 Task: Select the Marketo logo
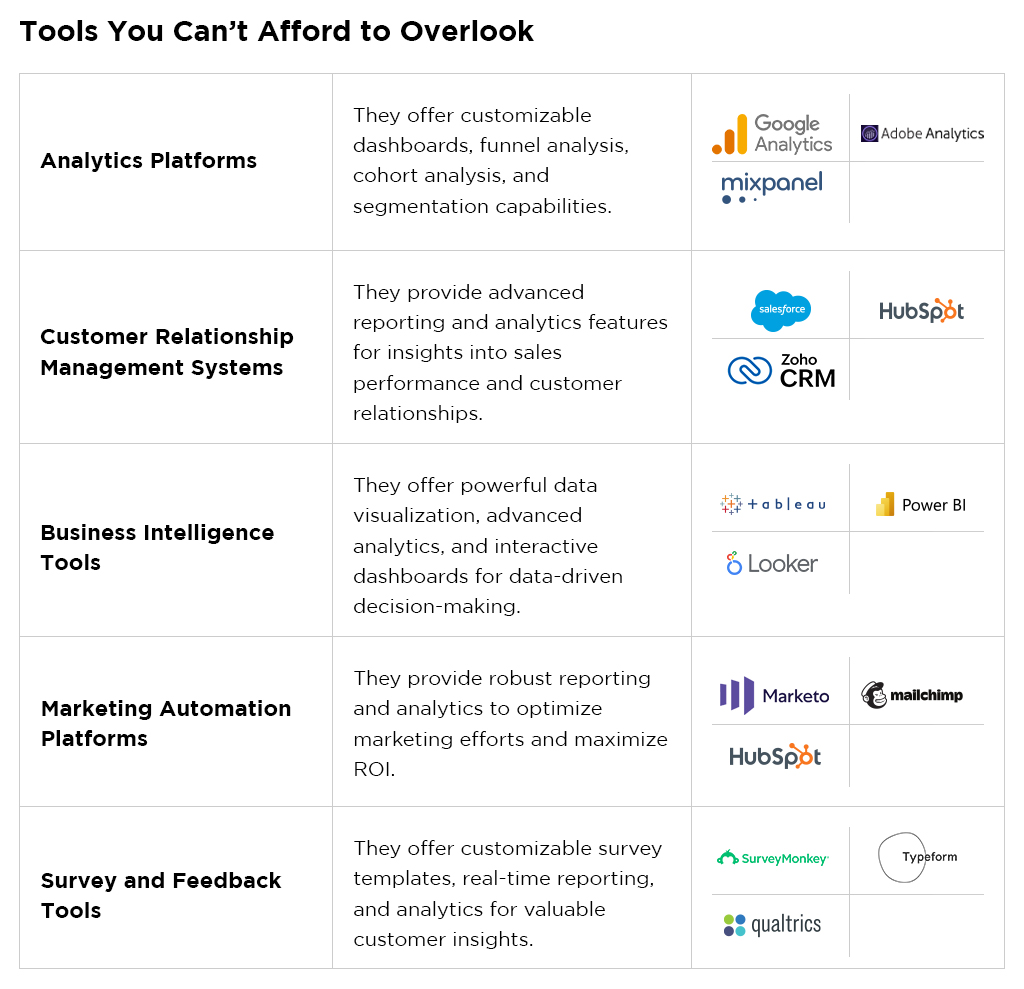coord(774,696)
